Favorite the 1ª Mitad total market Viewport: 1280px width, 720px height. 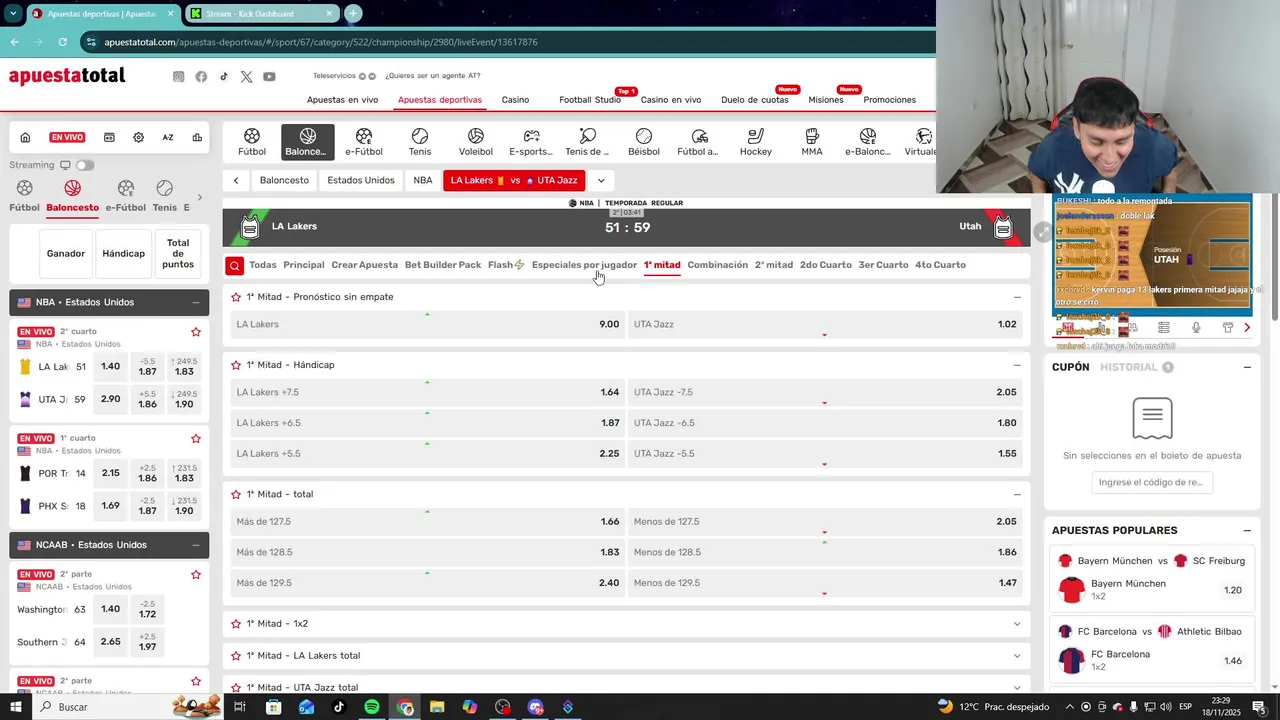point(237,494)
